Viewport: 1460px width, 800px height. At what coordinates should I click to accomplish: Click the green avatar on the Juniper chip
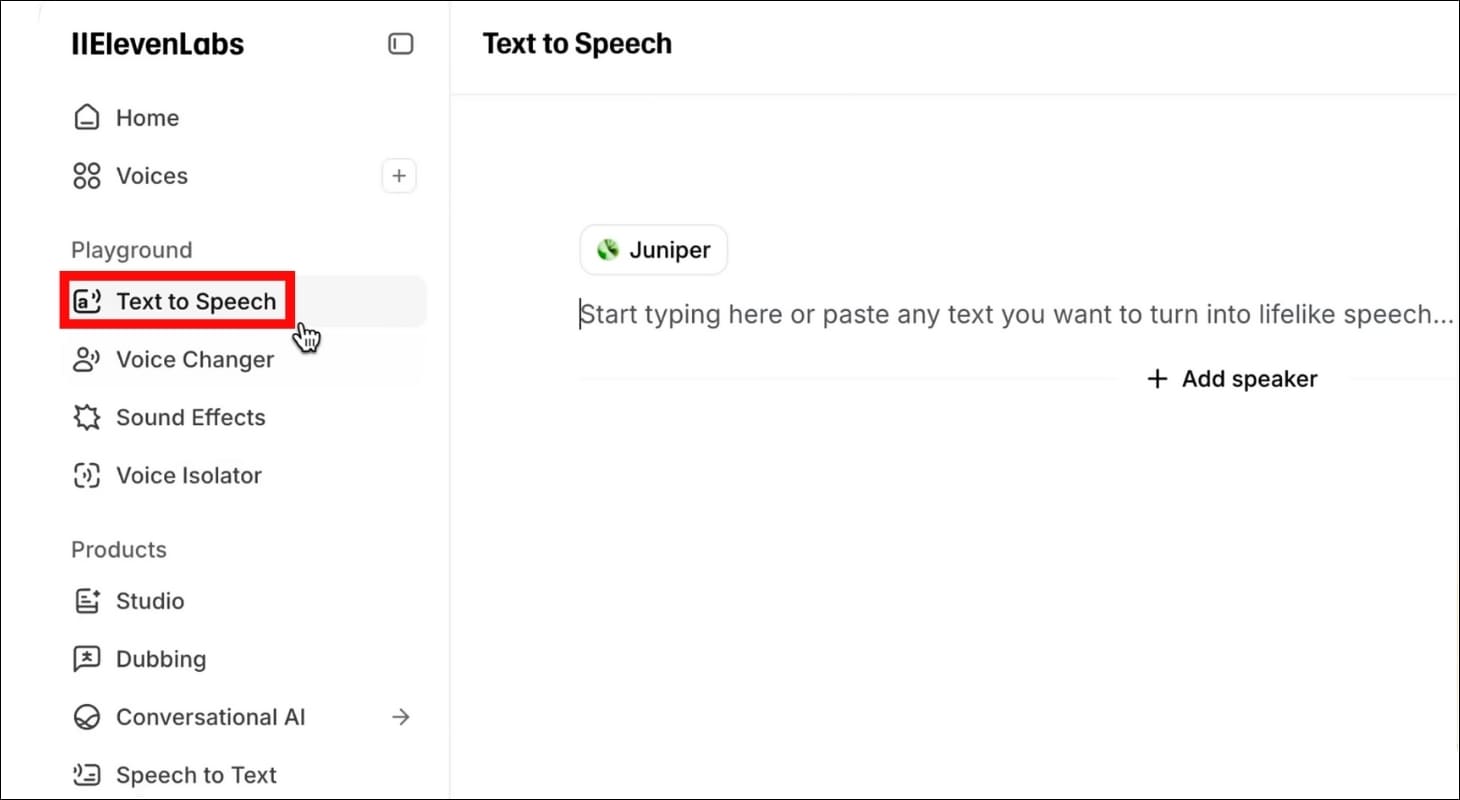(608, 249)
